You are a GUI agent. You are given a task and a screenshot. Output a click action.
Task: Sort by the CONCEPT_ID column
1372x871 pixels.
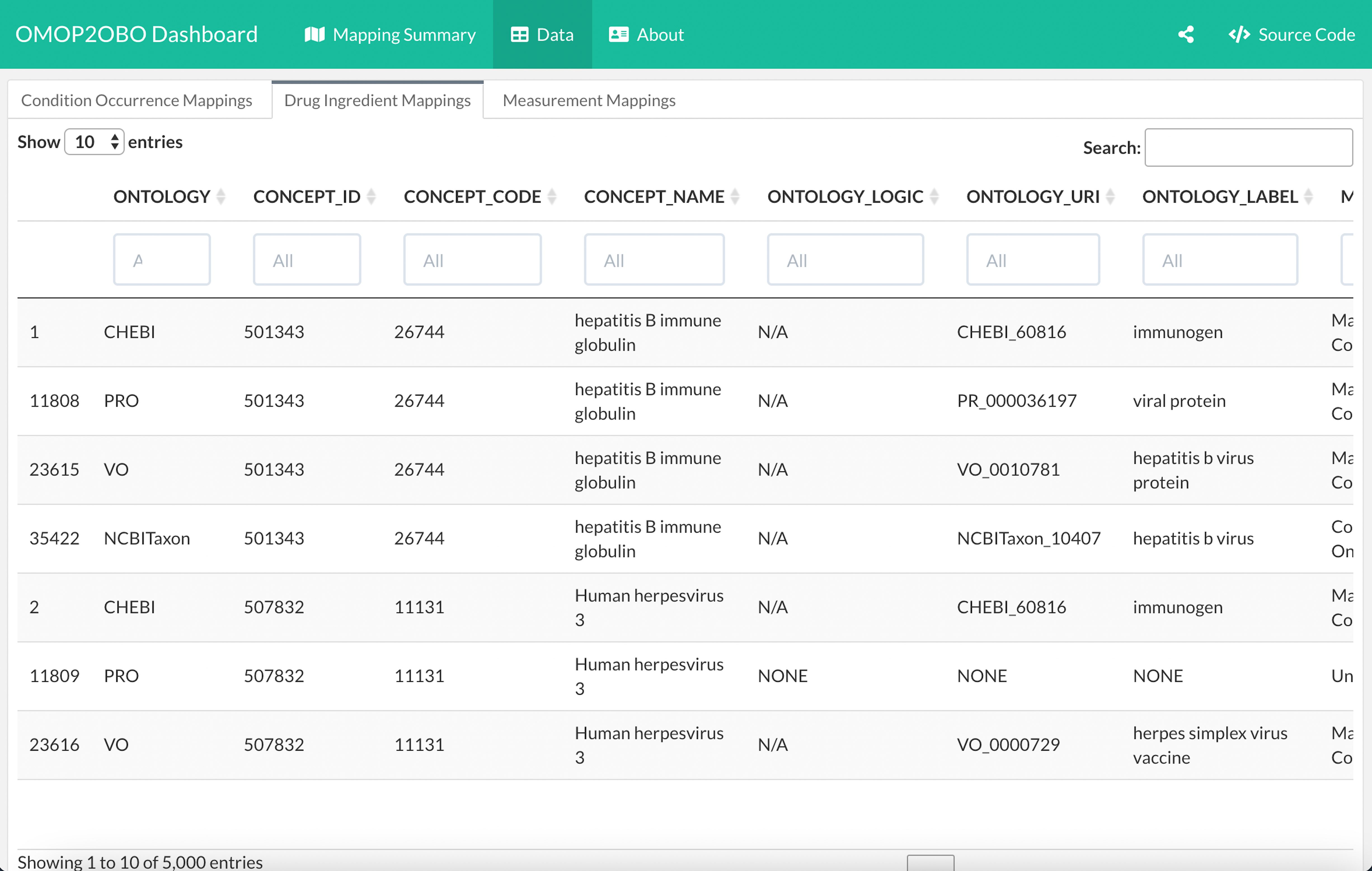point(314,196)
